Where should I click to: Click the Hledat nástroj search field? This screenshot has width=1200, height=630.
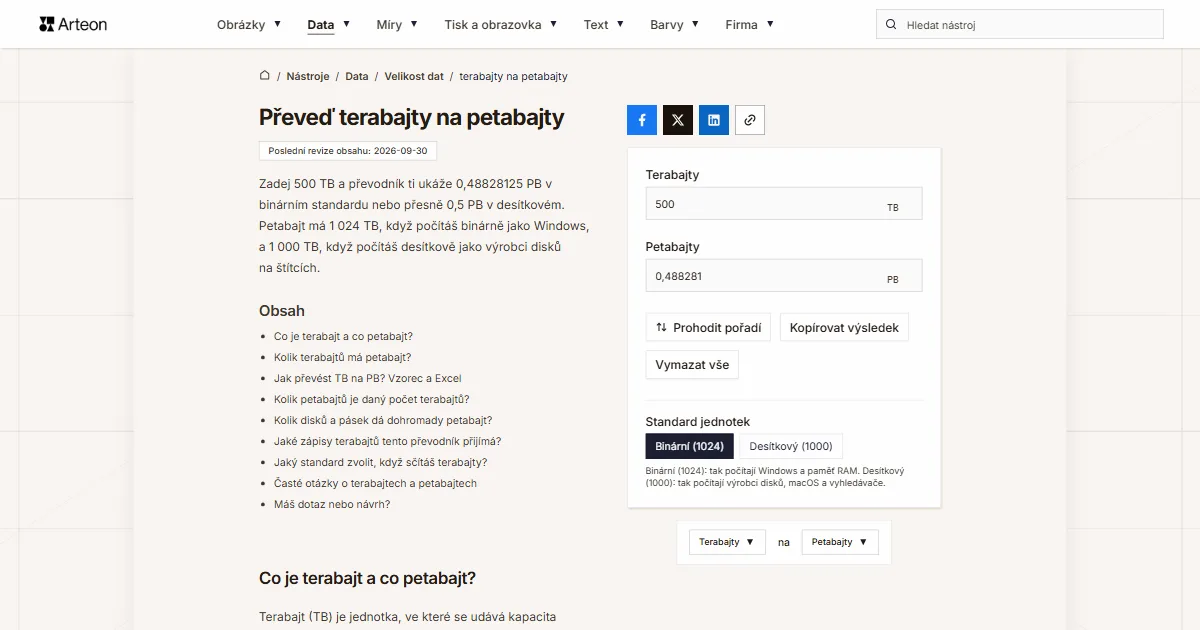point(1020,24)
